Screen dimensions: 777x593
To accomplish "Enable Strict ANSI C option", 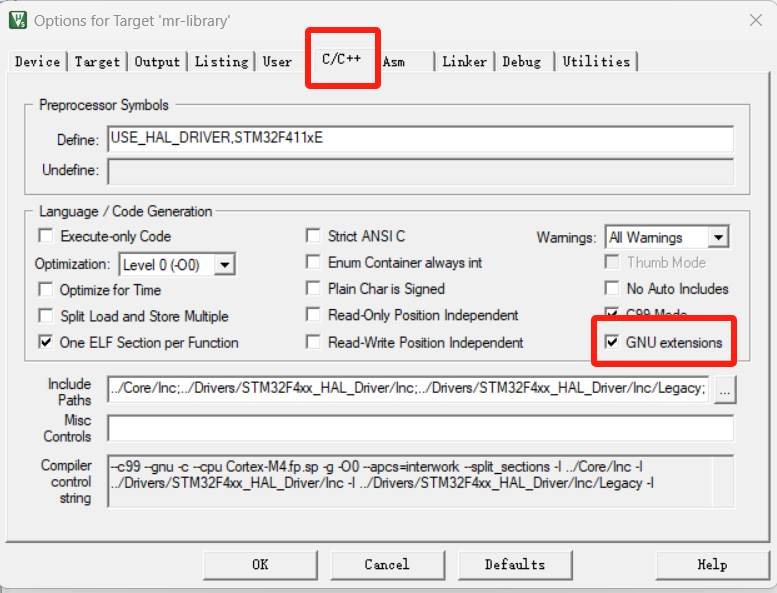I will (314, 237).
